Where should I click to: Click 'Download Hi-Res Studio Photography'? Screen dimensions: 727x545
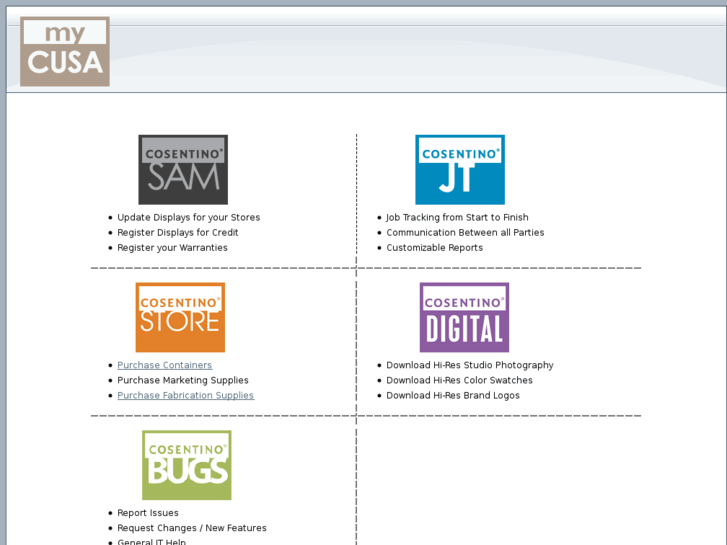click(x=470, y=365)
